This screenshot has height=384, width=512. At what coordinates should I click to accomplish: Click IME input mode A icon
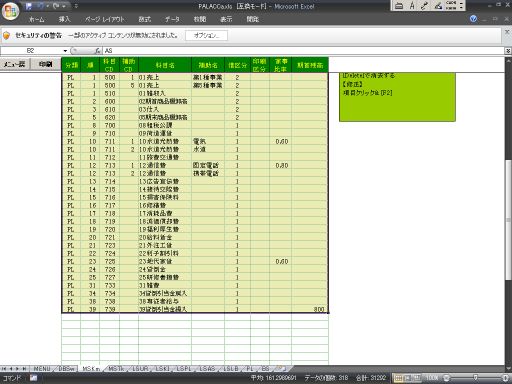[x=412, y=6]
